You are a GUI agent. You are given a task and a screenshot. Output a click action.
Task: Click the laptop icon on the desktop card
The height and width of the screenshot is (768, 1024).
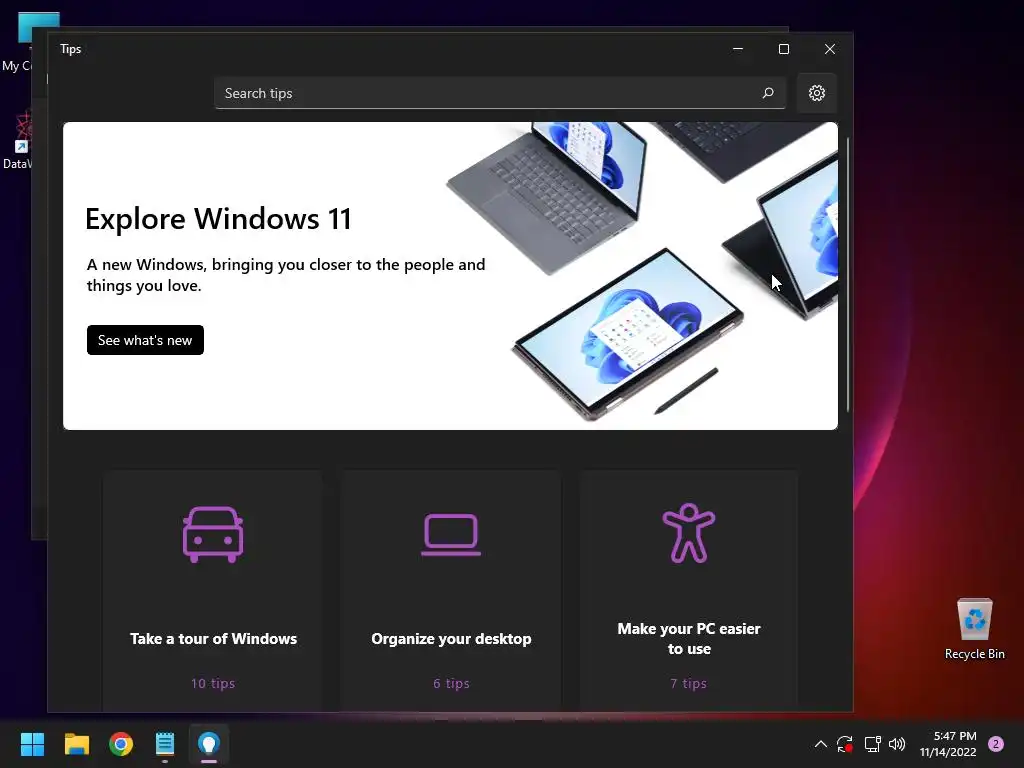451,535
